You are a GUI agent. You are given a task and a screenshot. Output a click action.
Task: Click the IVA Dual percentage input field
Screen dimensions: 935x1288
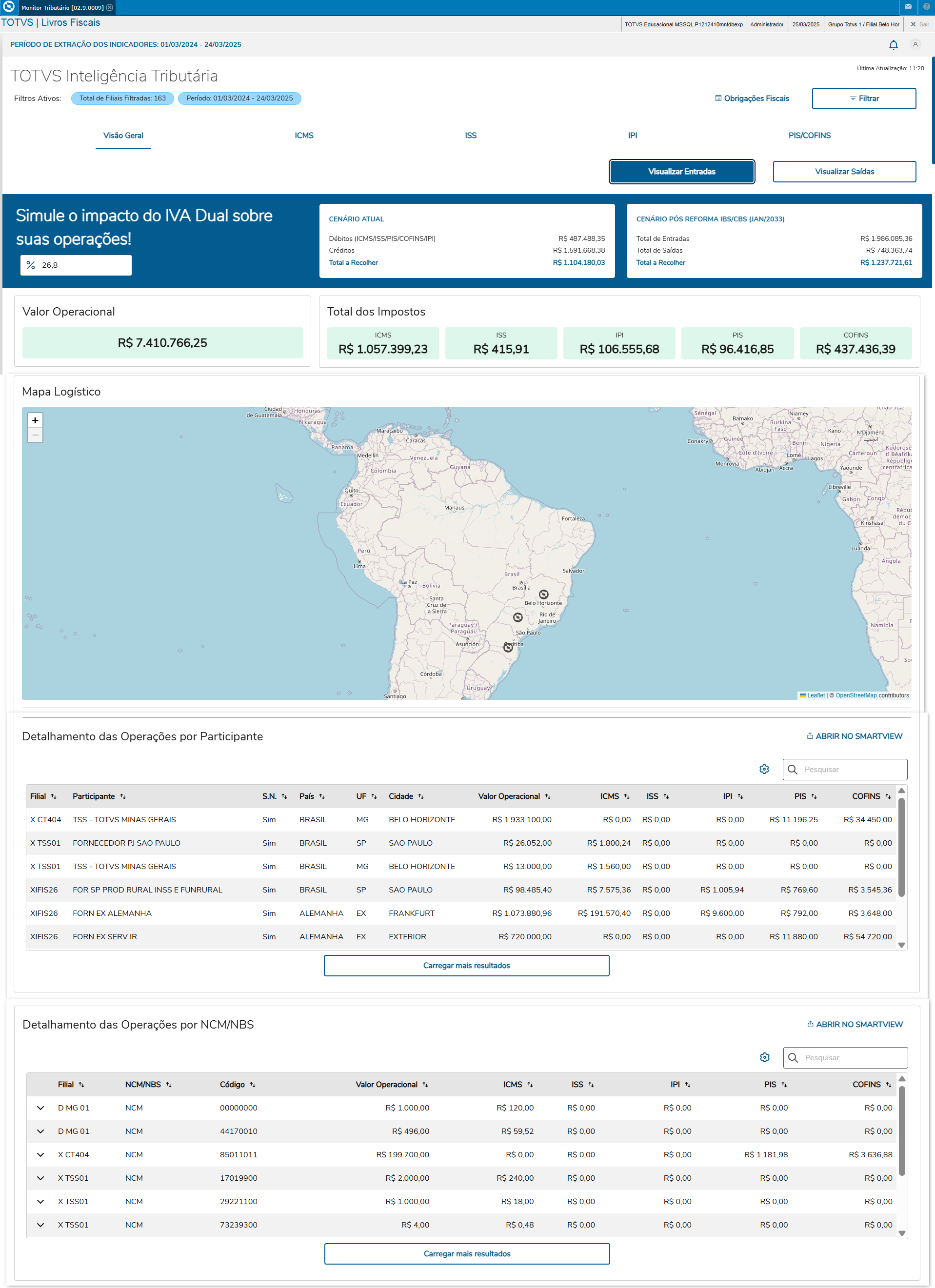(76, 265)
